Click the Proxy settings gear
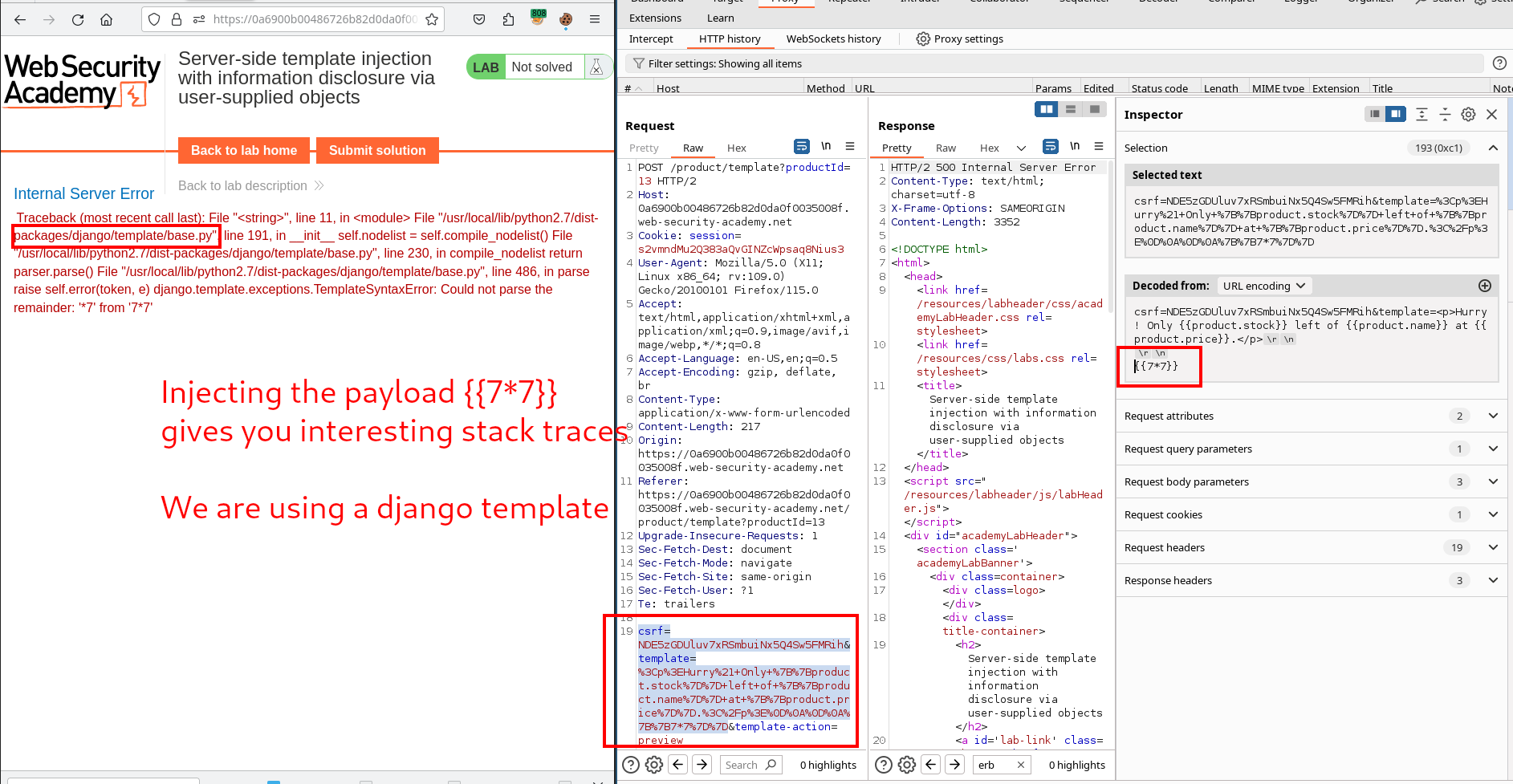Image resolution: width=1513 pixels, height=784 pixels. pos(923,39)
